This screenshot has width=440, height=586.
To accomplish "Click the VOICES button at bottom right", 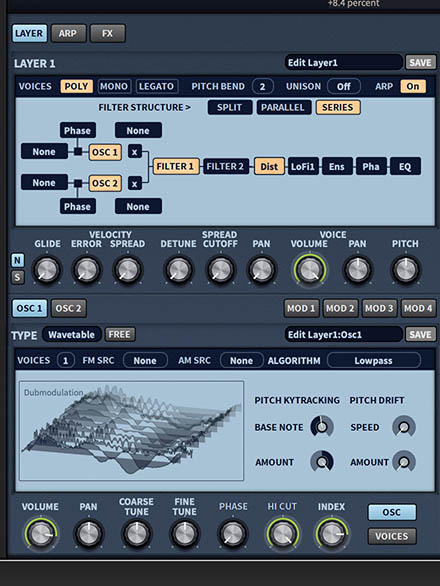I will [392, 536].
